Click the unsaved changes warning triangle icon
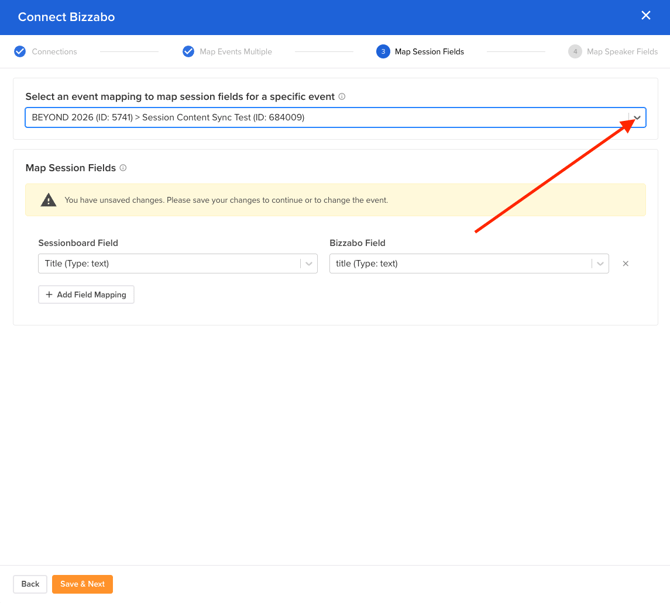Image resolution: width=670 pixels, height=603 pixels. (x=48, y=200)
